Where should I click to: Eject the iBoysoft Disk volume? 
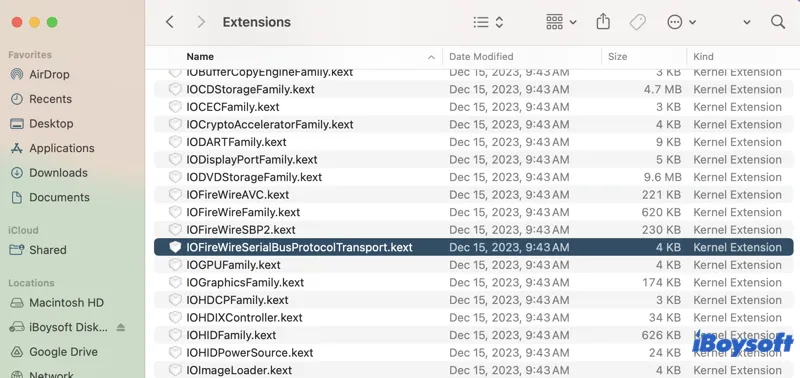[x=120, y=327]
